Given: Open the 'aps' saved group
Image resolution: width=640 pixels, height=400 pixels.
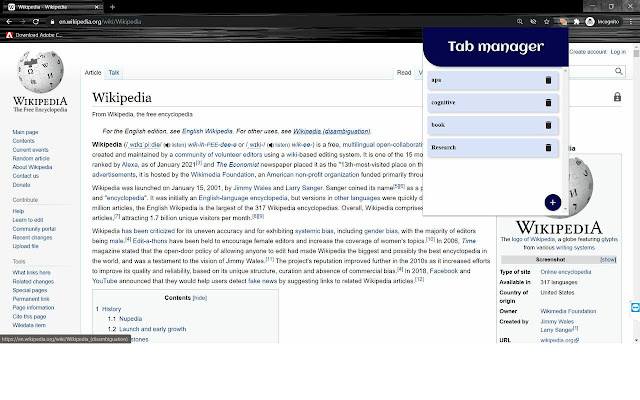Looking at the screenshot, I should (493, 80).
